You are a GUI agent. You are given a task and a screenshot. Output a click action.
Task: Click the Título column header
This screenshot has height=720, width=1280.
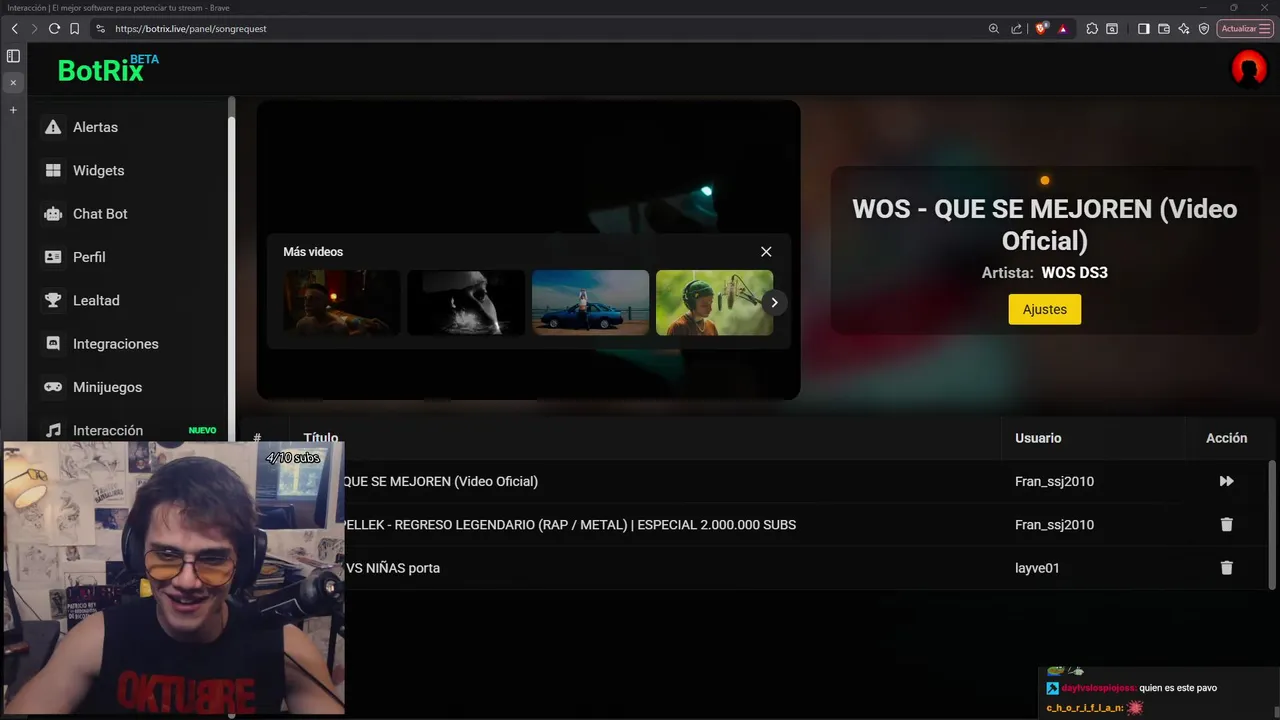321,438
